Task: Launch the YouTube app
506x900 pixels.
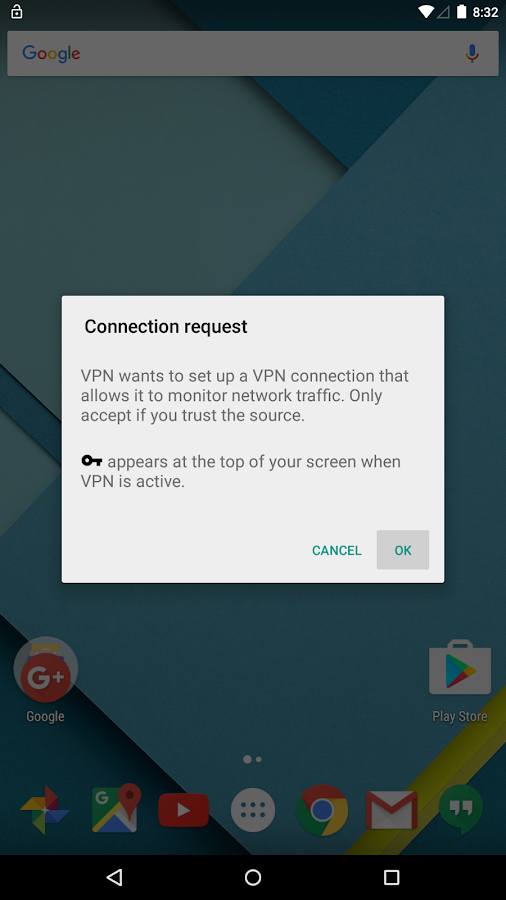Action: point(183,810)
